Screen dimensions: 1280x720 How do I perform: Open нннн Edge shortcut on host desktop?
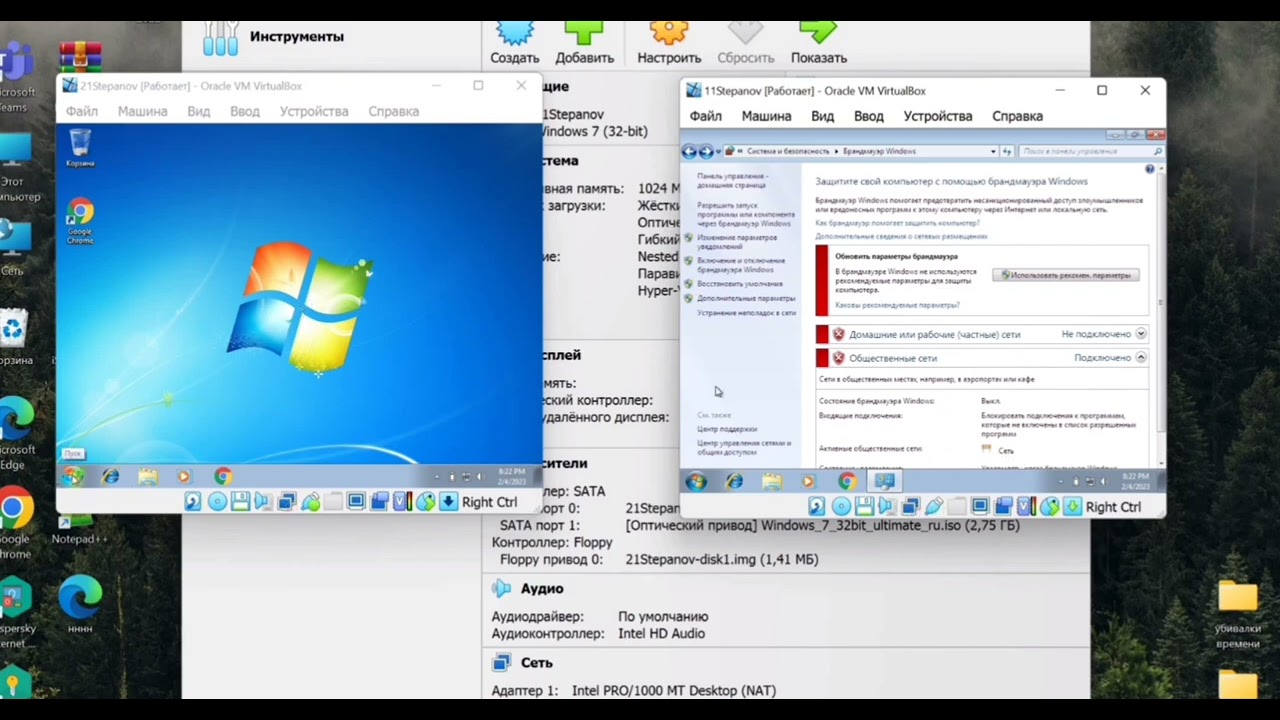coord(80,605)
